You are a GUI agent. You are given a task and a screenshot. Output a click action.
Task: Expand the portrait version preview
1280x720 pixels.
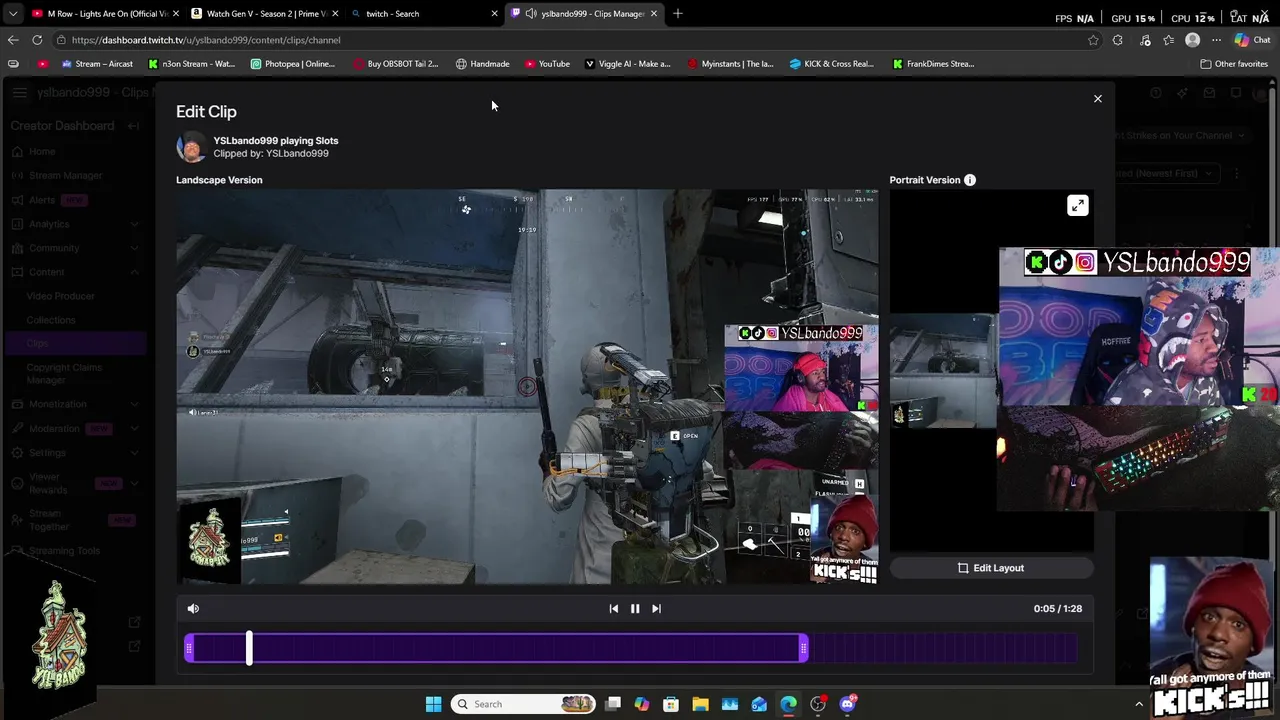pos(1077,206)
